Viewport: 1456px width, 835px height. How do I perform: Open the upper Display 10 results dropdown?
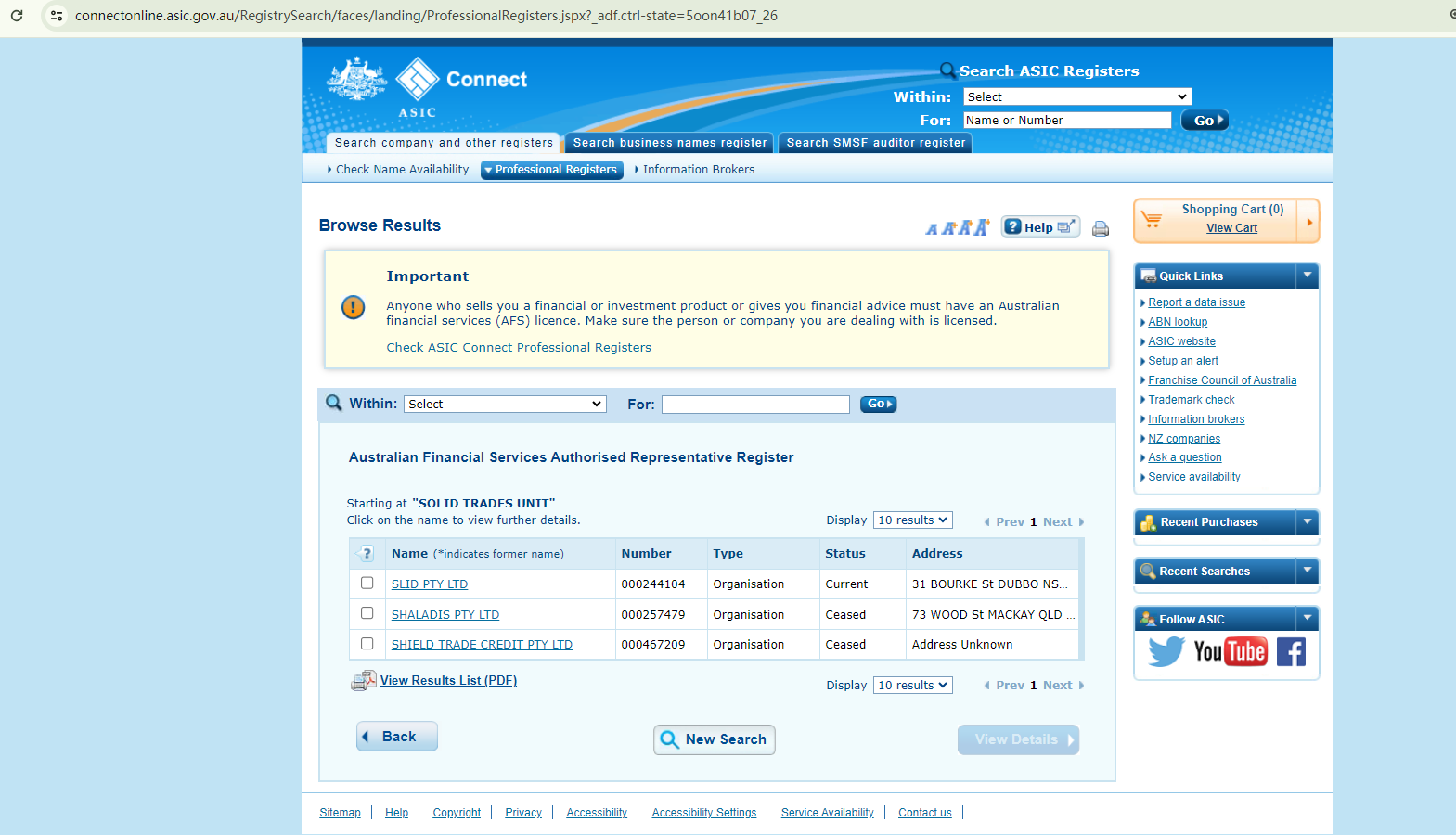[913, 520]
